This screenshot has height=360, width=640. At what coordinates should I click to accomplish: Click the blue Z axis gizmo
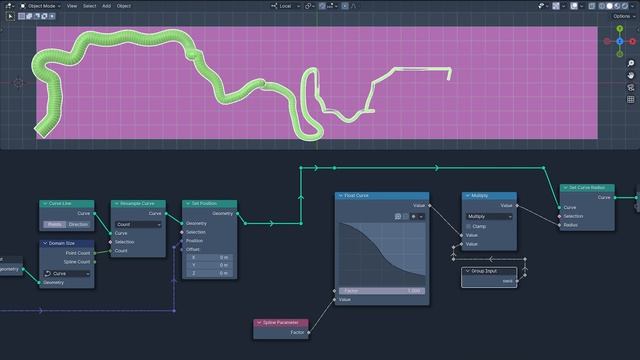(620, 41)
